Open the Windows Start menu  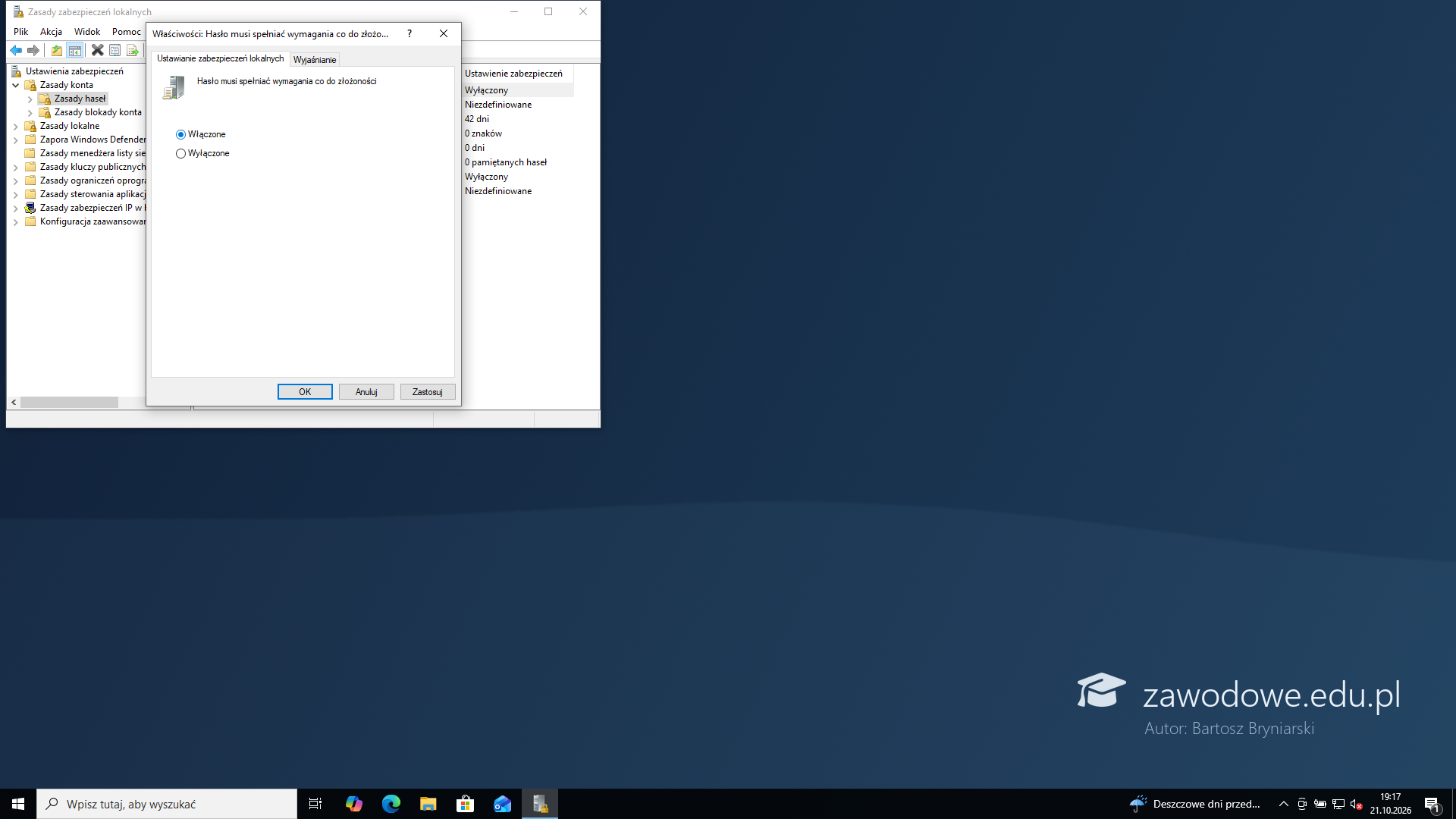click(x=18, y=804)
